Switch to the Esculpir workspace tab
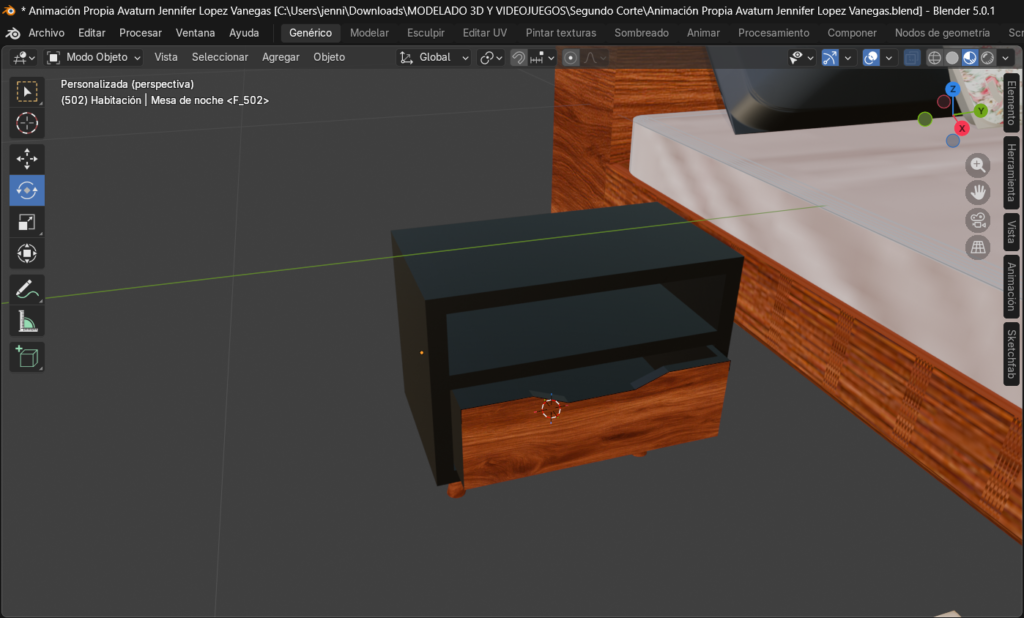 click(x=425, y=33)
